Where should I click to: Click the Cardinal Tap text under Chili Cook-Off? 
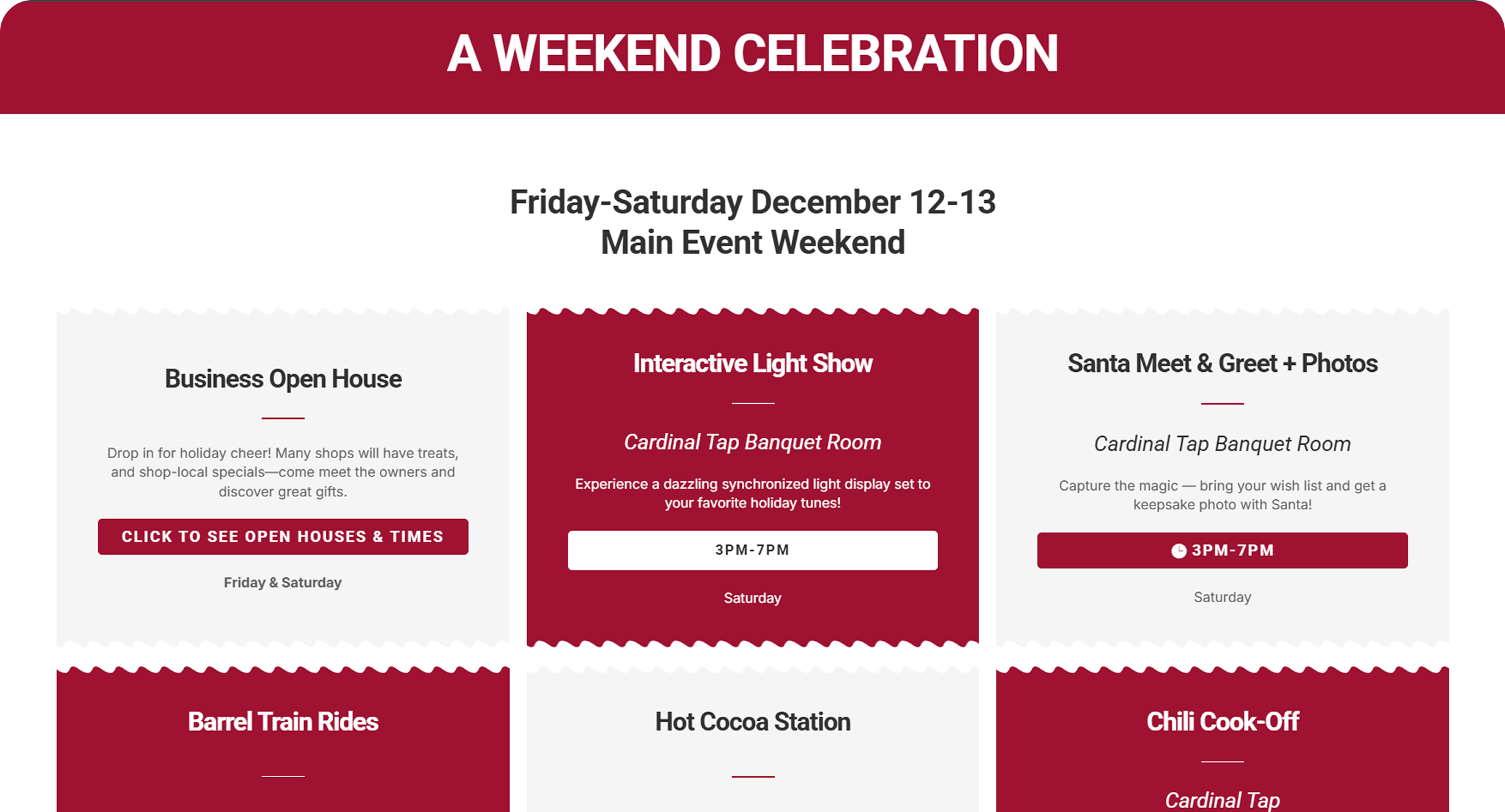click(x=1222, y=800)
